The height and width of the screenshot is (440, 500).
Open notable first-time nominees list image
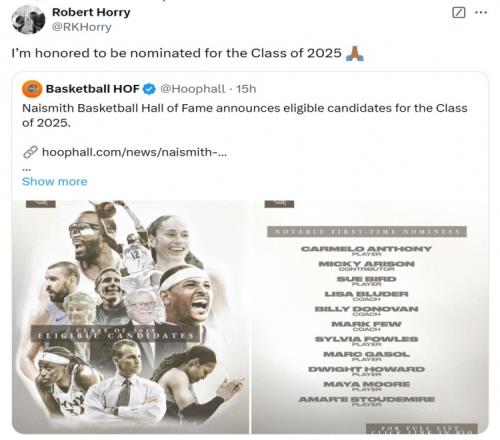pyautogui.click(x=370, y=317)
